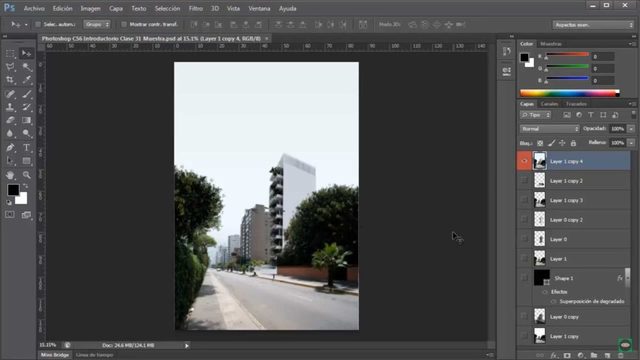Select the Dodge tool

[x=27, y=133]
